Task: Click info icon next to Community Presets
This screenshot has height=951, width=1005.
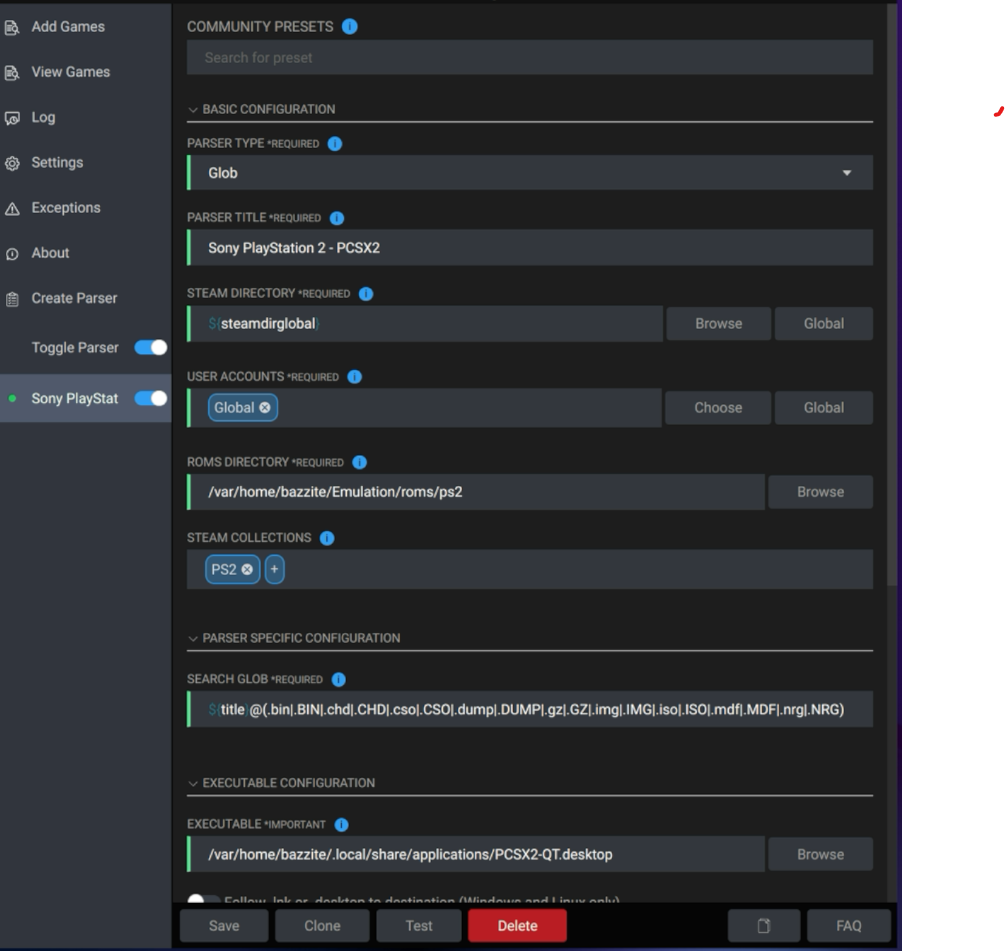Action: (x=349, y=27)
